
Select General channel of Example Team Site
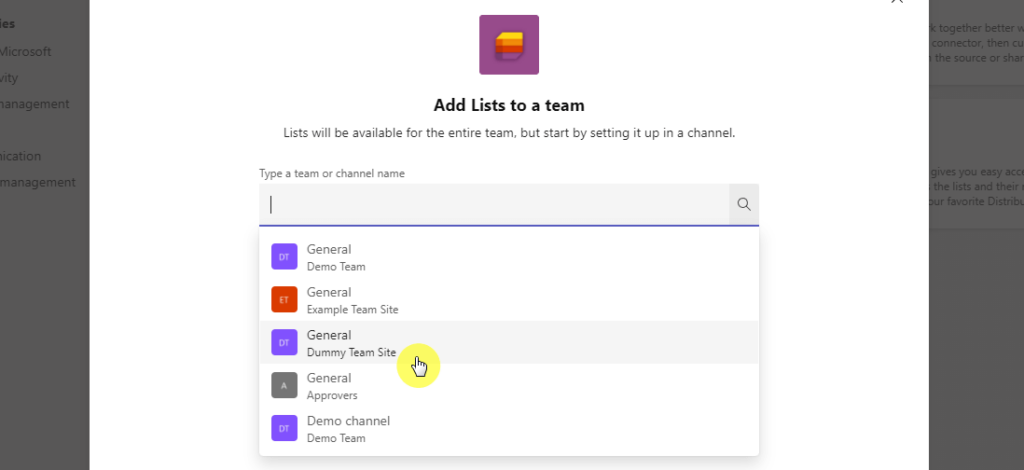coord(509,300)
